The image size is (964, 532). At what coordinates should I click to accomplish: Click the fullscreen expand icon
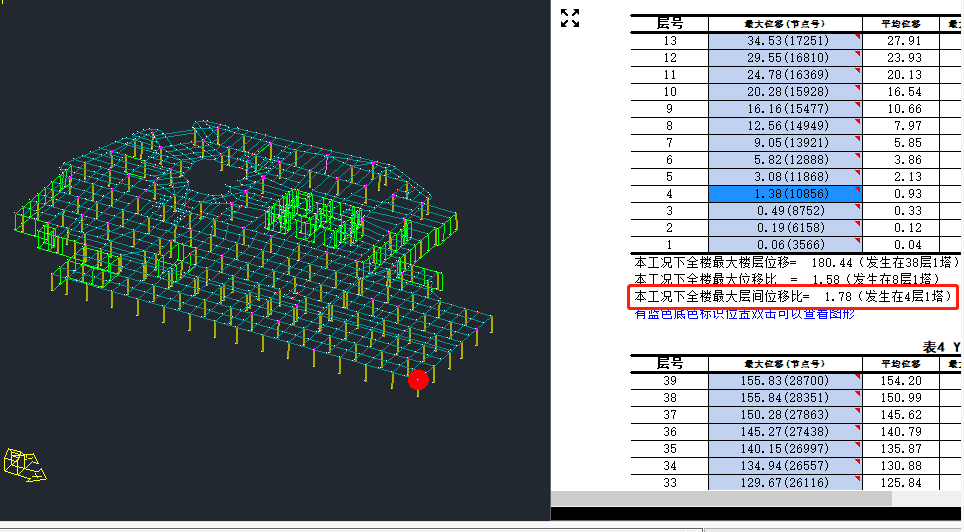(570, 18)
